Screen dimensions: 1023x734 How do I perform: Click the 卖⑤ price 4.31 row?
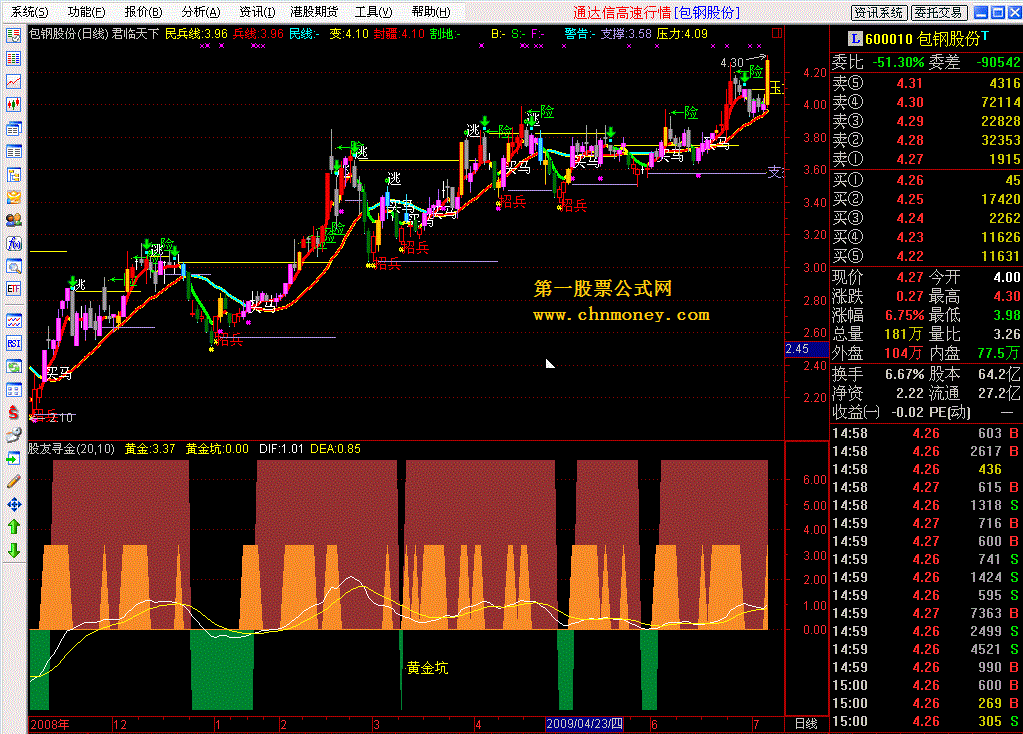click(x=926, y=84)
